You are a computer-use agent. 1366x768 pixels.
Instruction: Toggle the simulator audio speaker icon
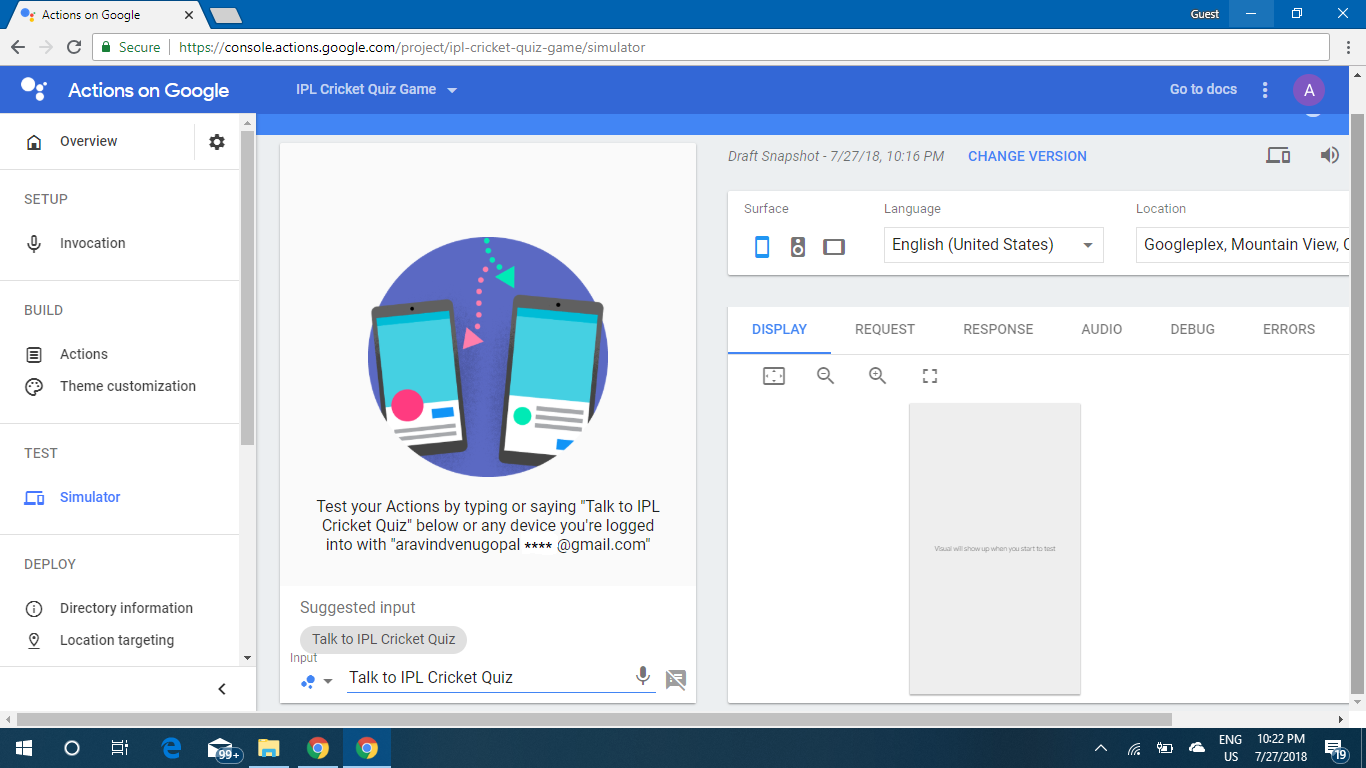click(x=1329, y=155)
